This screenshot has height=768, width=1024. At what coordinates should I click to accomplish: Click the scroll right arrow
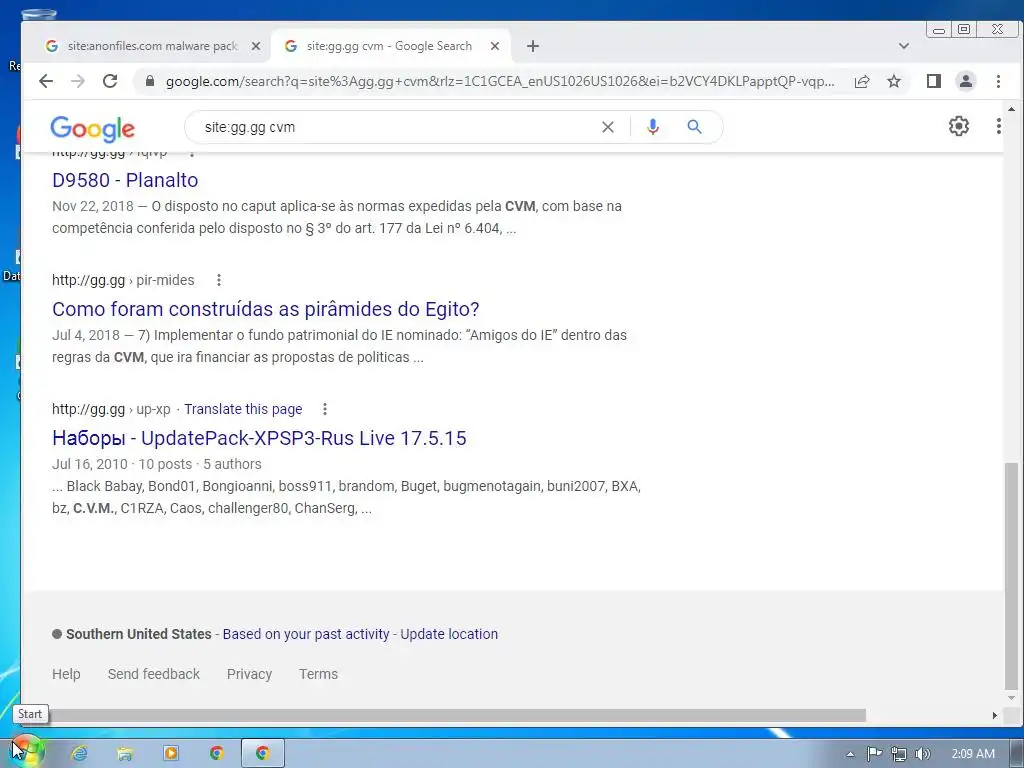[995, 716]
